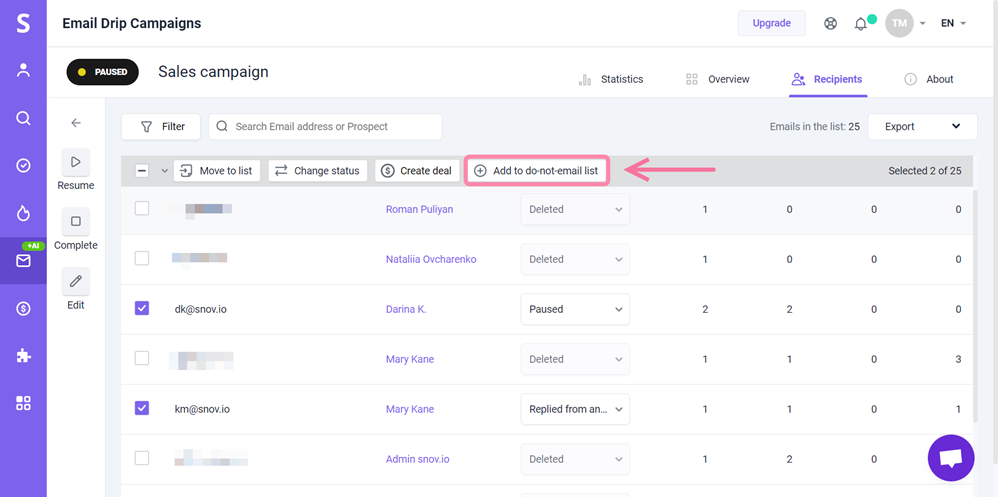Open Mary Kane link in km@snov.io row
Image resolution: width=999 pixels, height=497 pixels.
[x=410, y=409]
